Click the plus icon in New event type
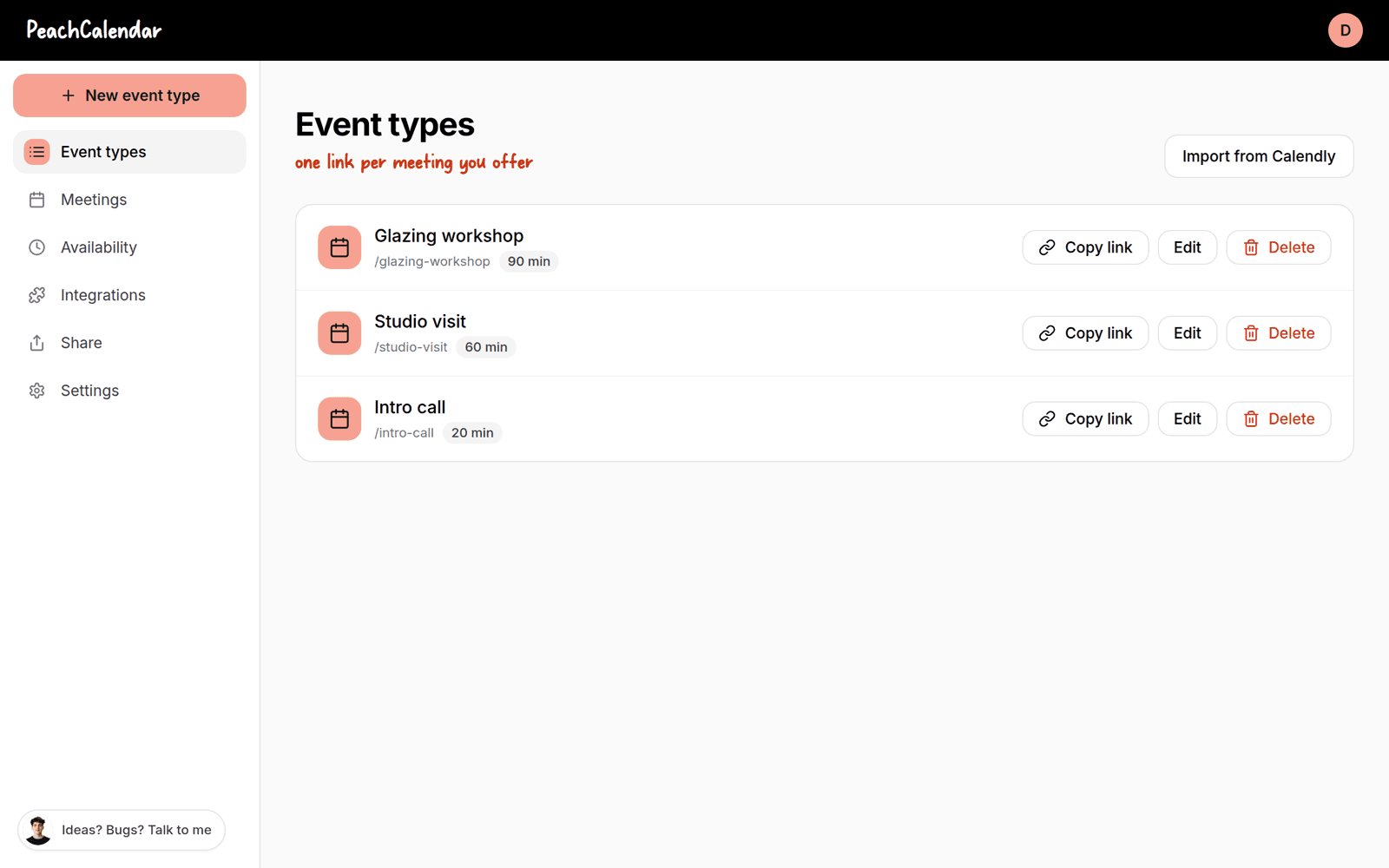Image resolution: width=1389 pixels, height=868 pixels. (69, 95)
